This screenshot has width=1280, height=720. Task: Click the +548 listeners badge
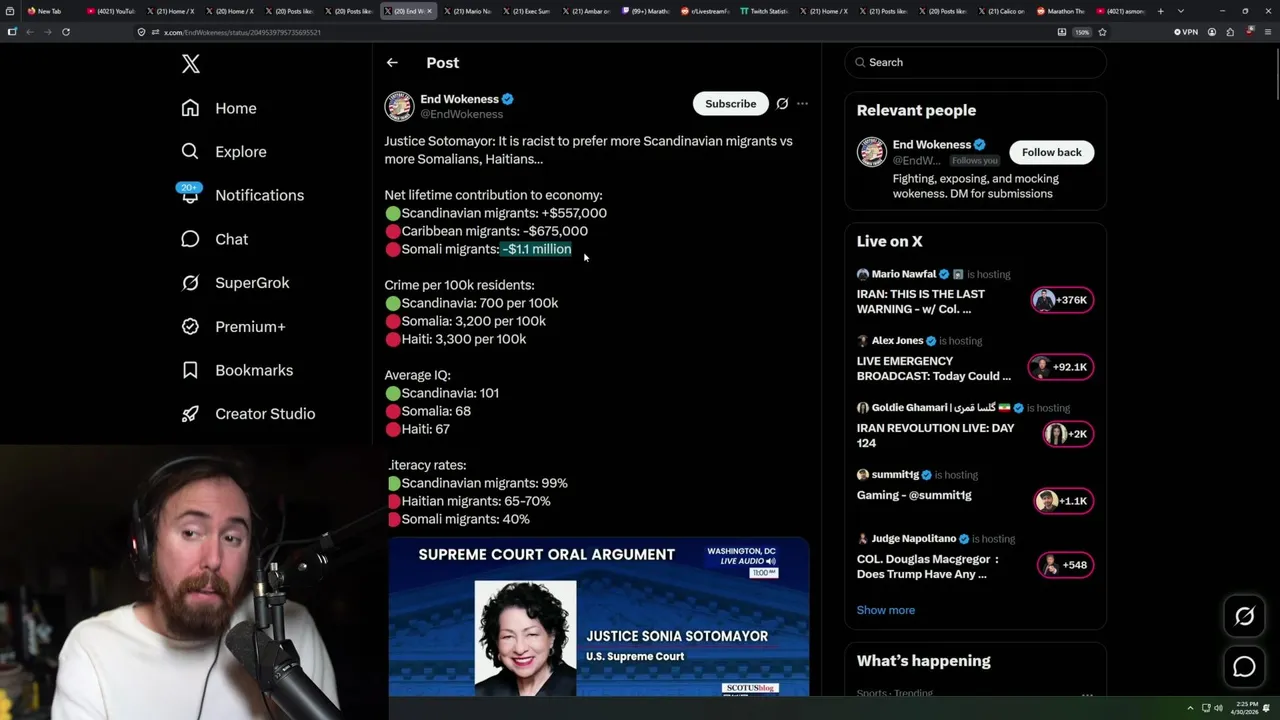1065,565
